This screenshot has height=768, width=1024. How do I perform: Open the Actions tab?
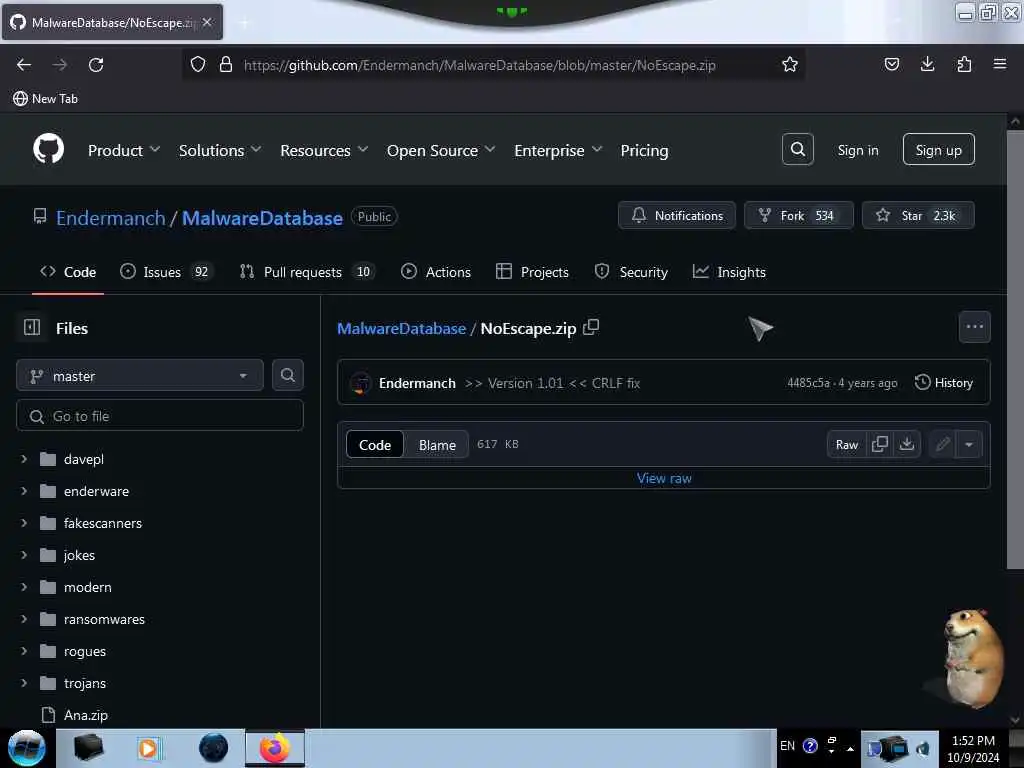click(436, 272)
